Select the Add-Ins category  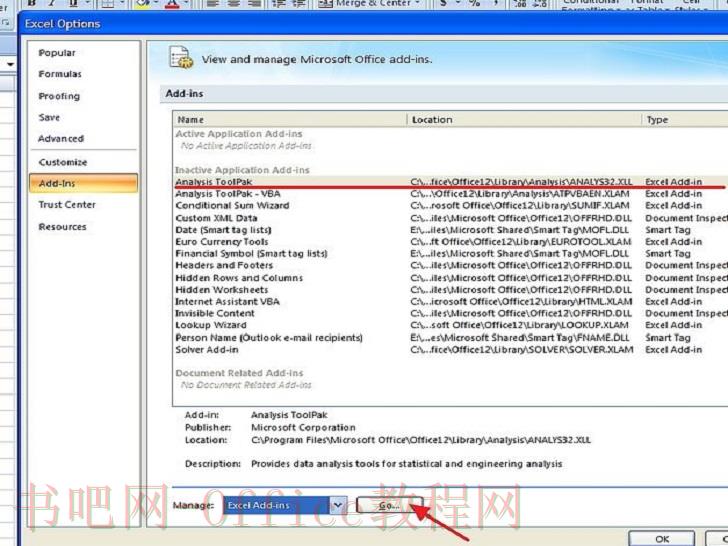pos(83,183)
